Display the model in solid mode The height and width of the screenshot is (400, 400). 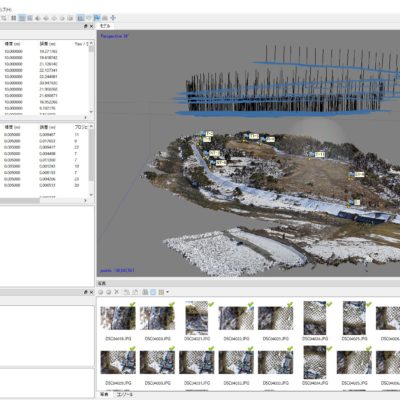pos(46,18)
